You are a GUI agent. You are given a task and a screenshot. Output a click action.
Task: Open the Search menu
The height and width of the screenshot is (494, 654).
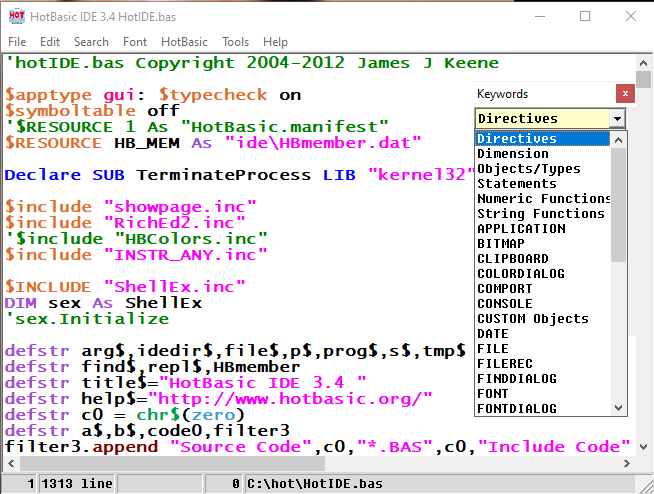pyautogui.click(x=91, y=42)
